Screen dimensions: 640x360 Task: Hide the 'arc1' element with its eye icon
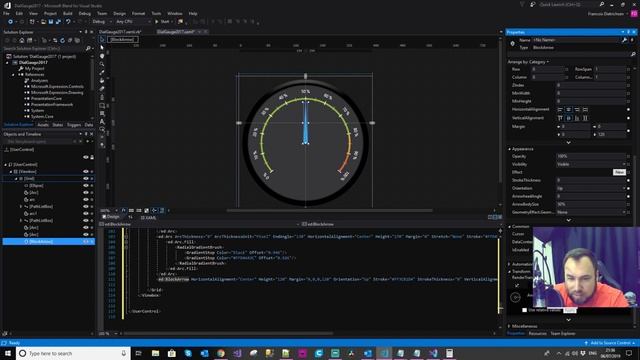(x=86, y=213)
